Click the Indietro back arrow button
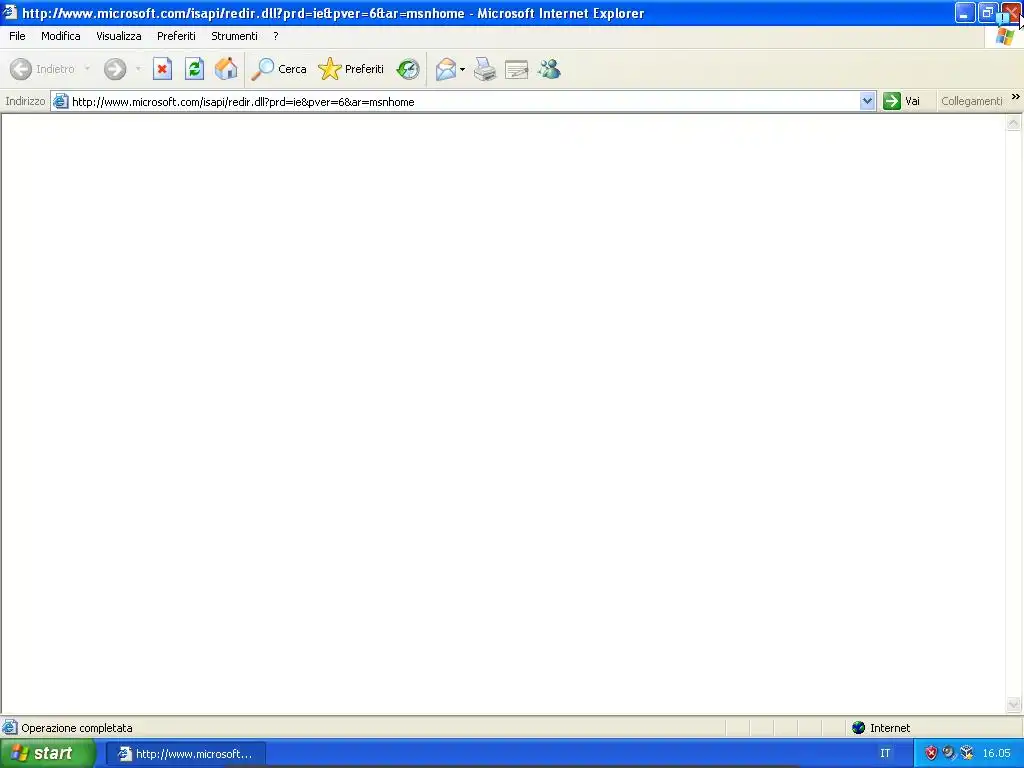1024x768 pixels. tap(21, 69)
